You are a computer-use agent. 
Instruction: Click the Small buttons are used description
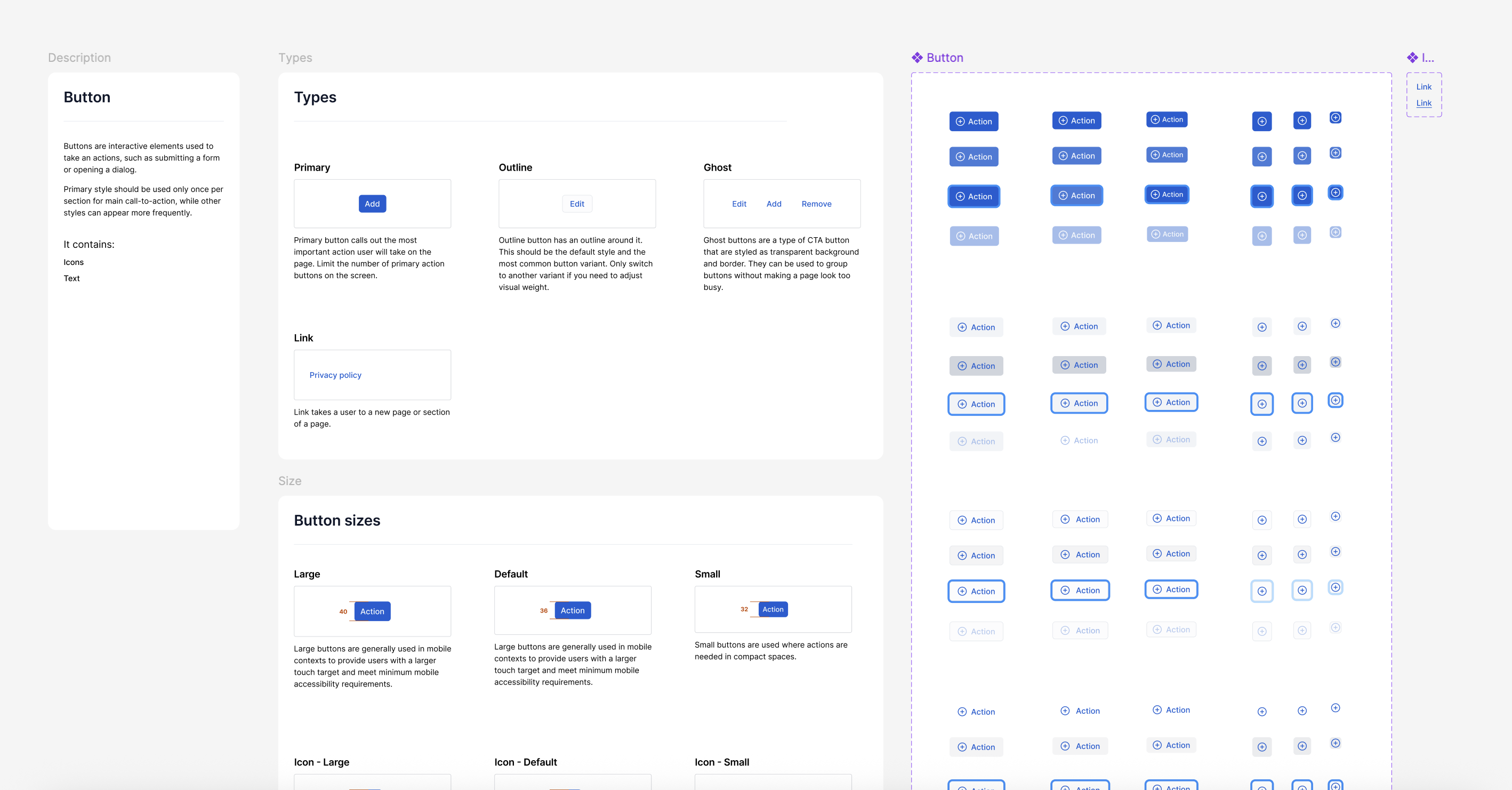pyautogui.click(x=771, y=650)
